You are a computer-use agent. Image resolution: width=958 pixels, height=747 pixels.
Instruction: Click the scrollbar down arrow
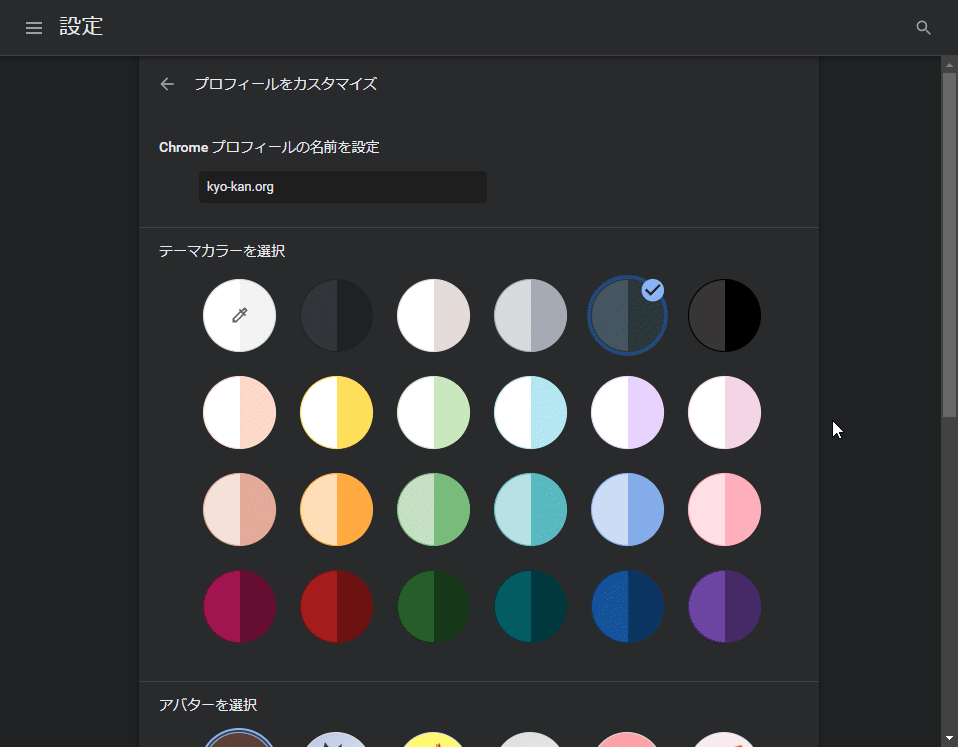coord(949,739)
